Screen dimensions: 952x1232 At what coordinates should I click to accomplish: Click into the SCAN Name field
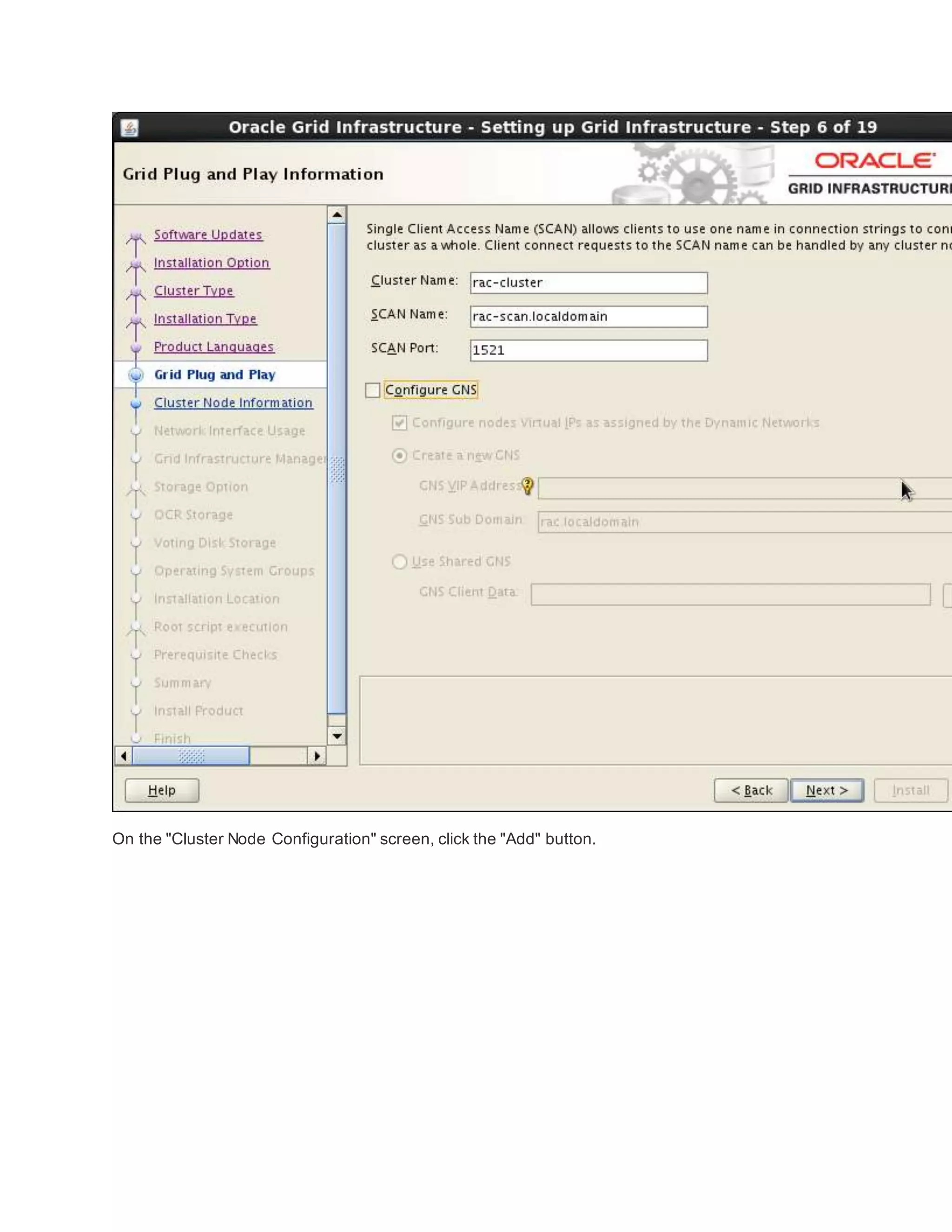tap(589, 317)
